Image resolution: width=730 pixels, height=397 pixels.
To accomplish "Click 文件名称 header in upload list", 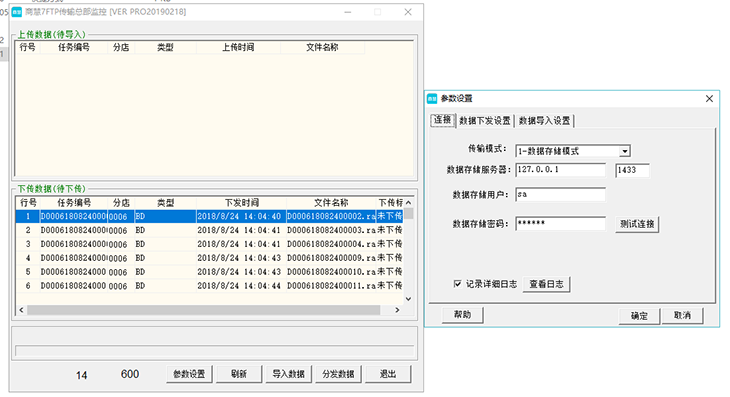I will pos(322,47).
